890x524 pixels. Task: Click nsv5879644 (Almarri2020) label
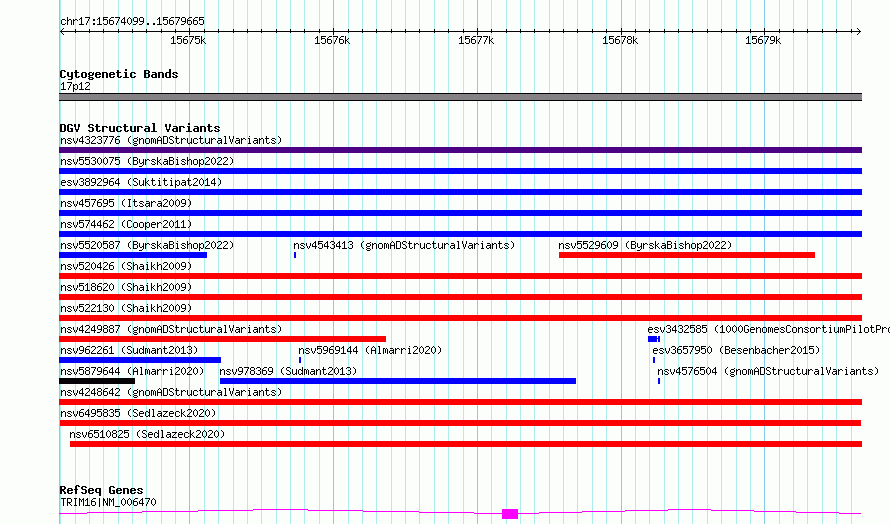(x=132, y=371)
